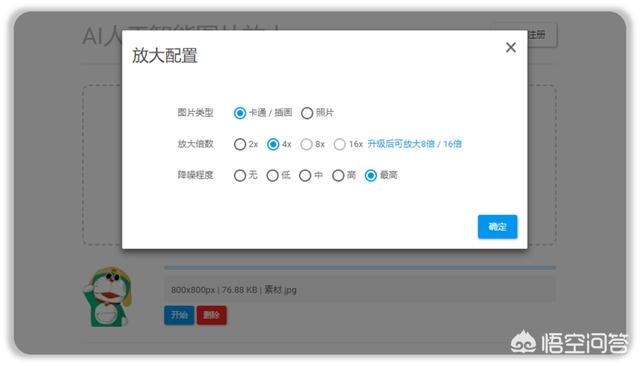This screenshot has width=640, height=366.
Task: Click the 图片类型 label
Action: click(x=196, y=113)
